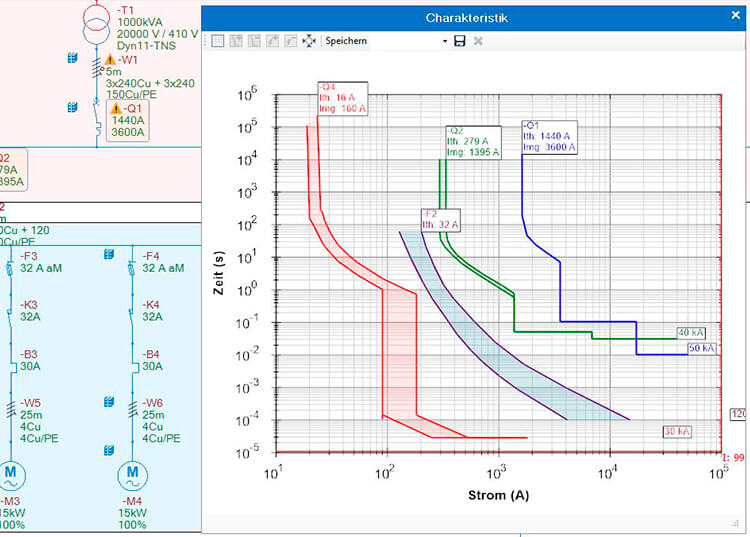Close the Charakteristik window

pos(736,15)
